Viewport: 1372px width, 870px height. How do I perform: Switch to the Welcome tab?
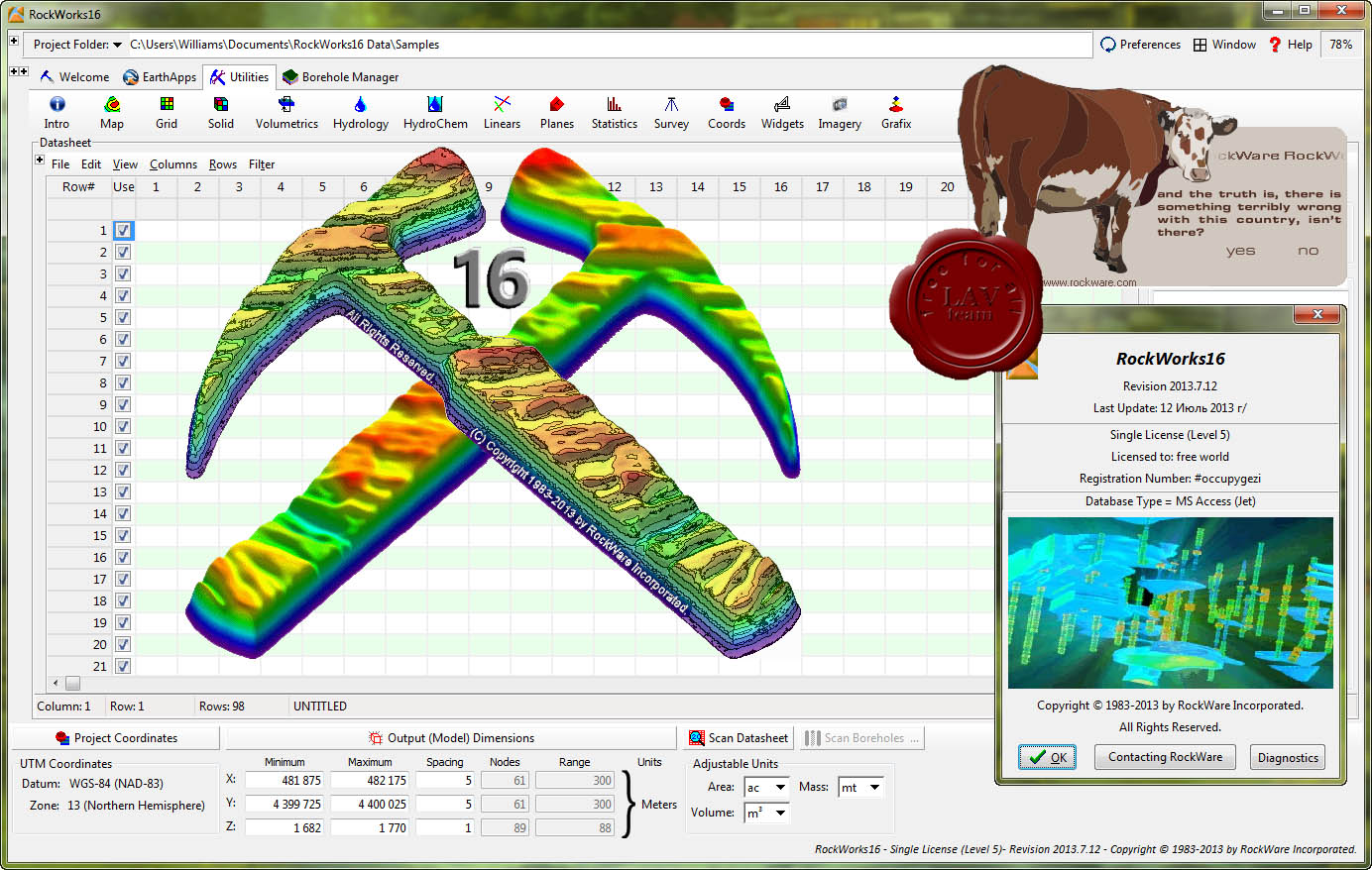(x=74, y=77)
